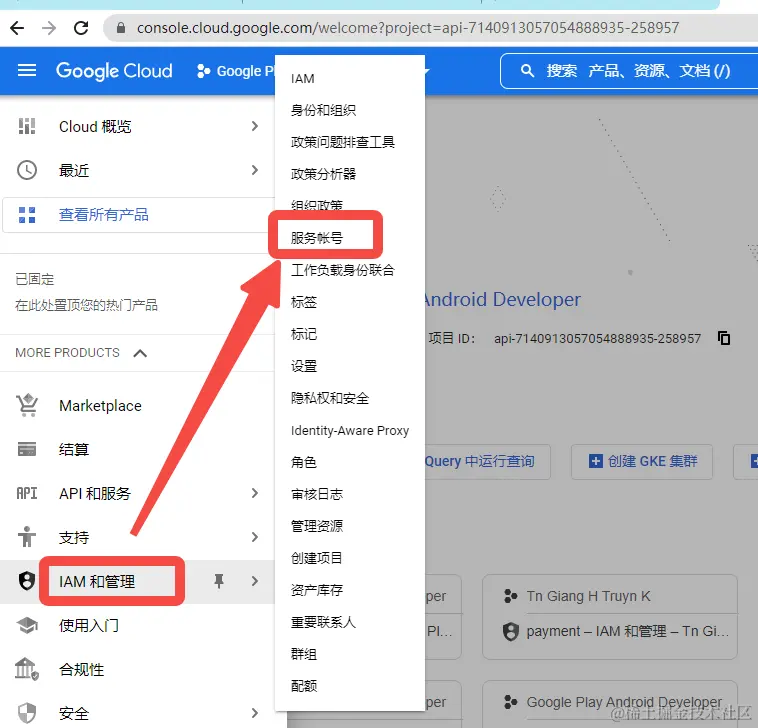Click the 支持 person icon

click(x=27, y=537)
